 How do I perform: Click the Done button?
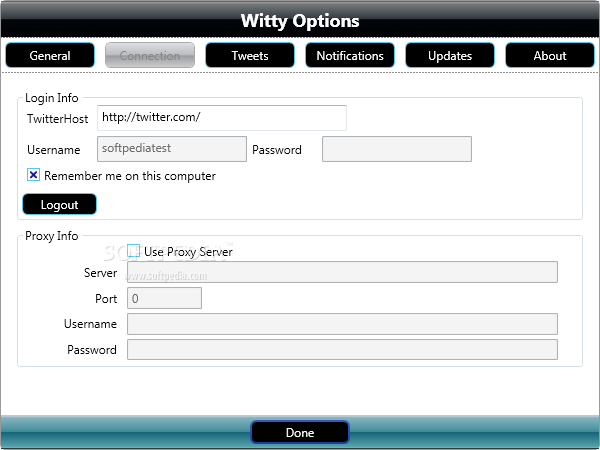(300, 432)
